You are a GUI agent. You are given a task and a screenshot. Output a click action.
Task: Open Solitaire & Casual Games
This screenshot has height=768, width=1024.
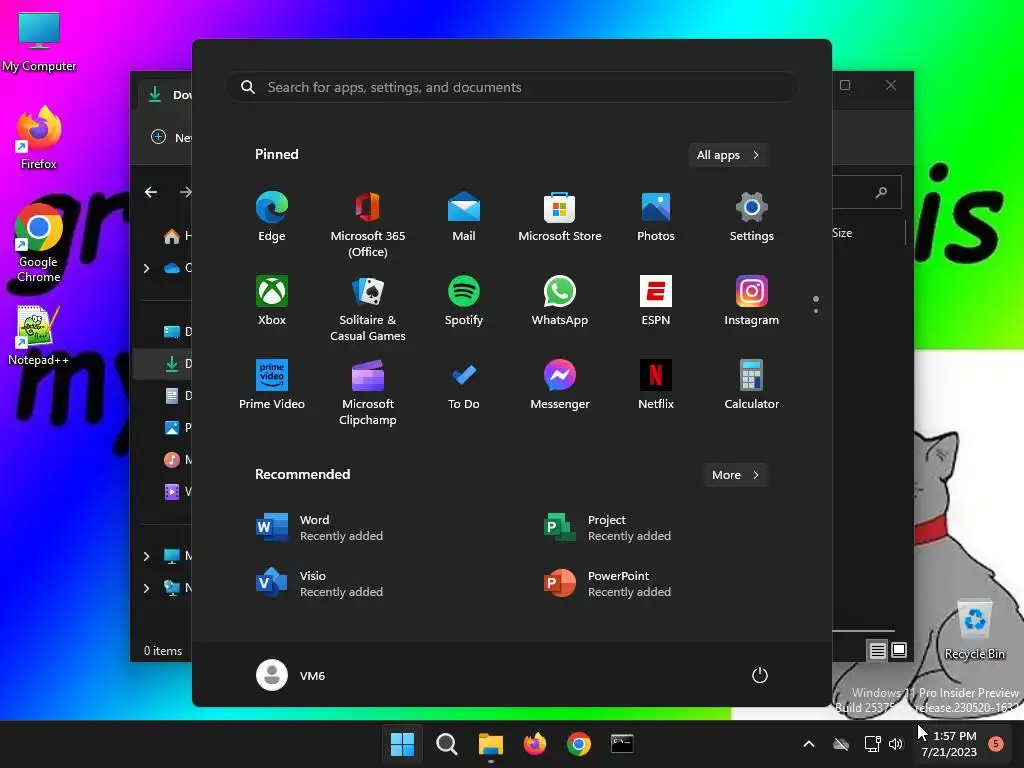coord(368,308)
